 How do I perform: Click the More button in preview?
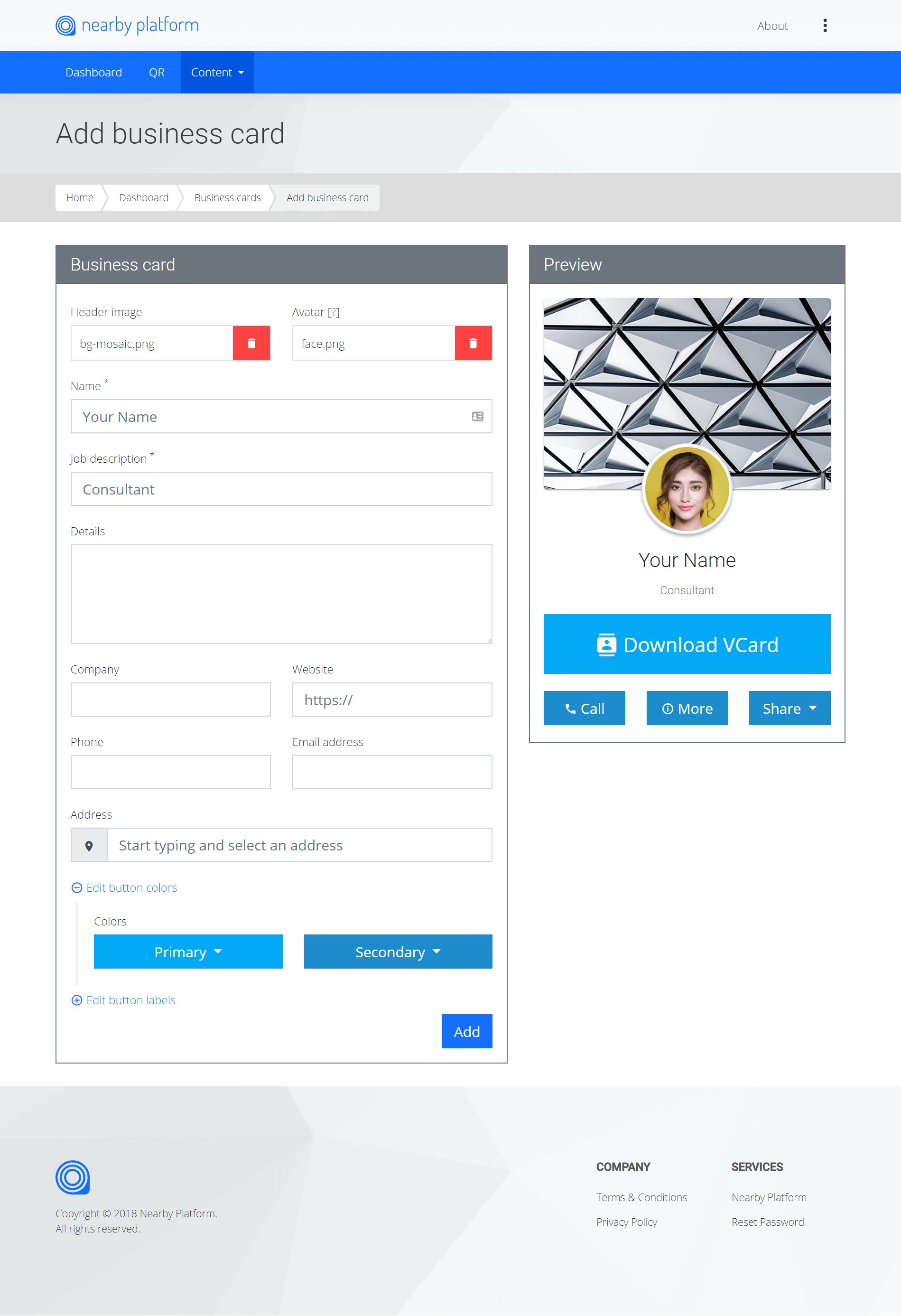point(687,709)
